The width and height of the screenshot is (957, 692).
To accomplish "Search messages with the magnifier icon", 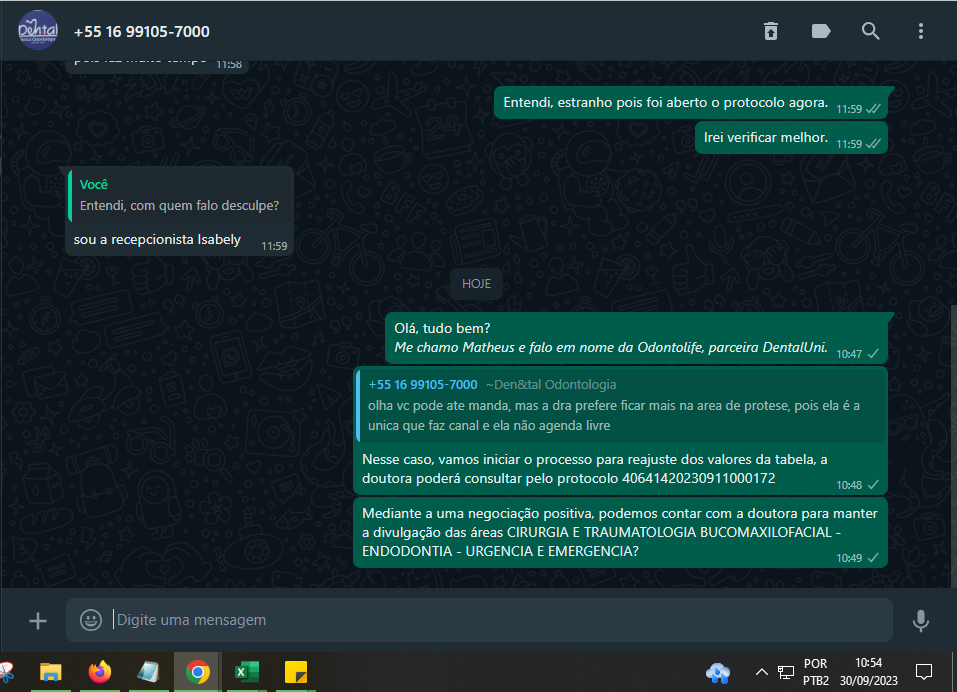I will [870, 31].
